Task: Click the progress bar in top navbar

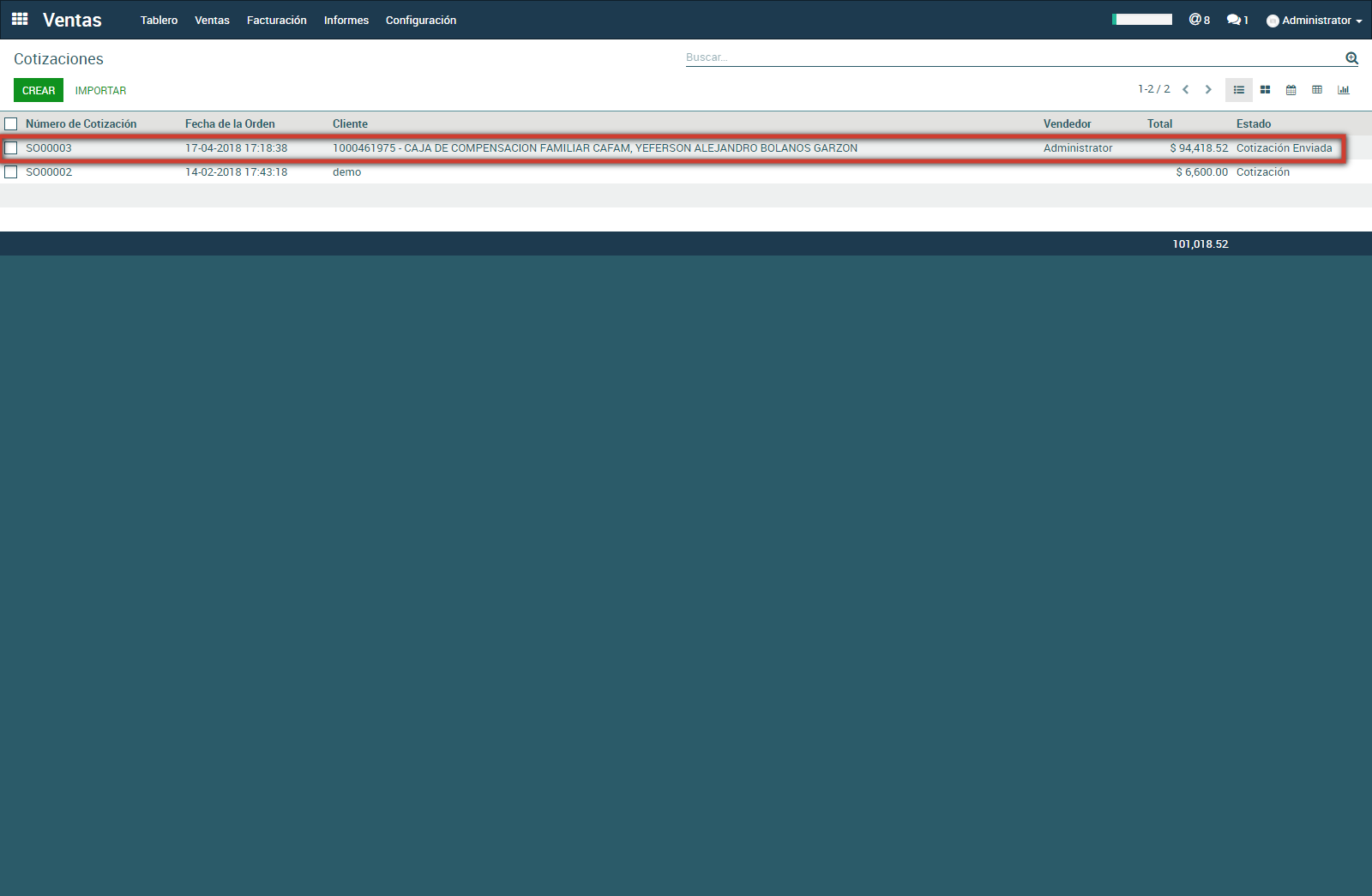Action: point(1142,20)
